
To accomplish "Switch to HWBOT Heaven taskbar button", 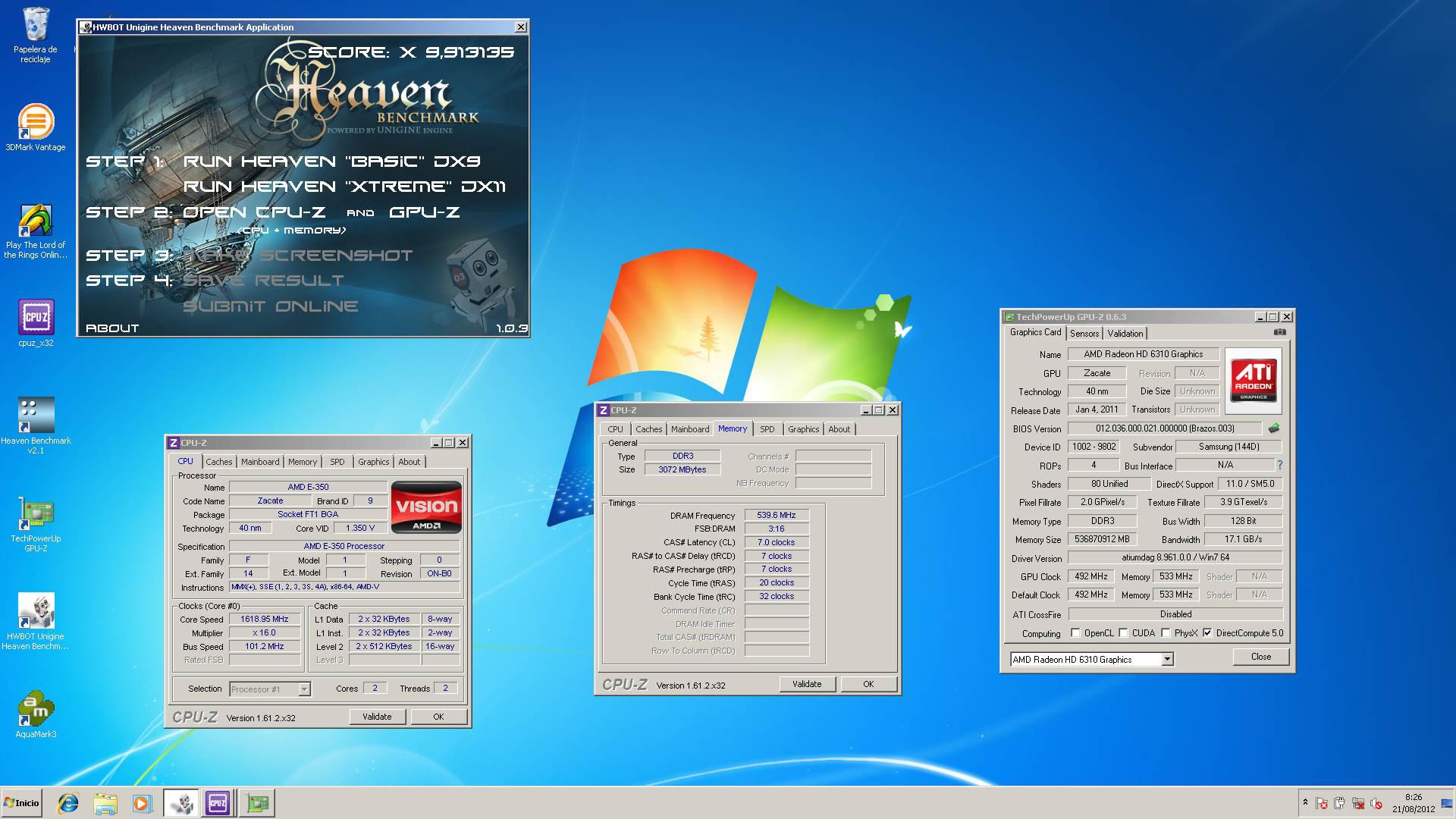I will tap(181, 803).
